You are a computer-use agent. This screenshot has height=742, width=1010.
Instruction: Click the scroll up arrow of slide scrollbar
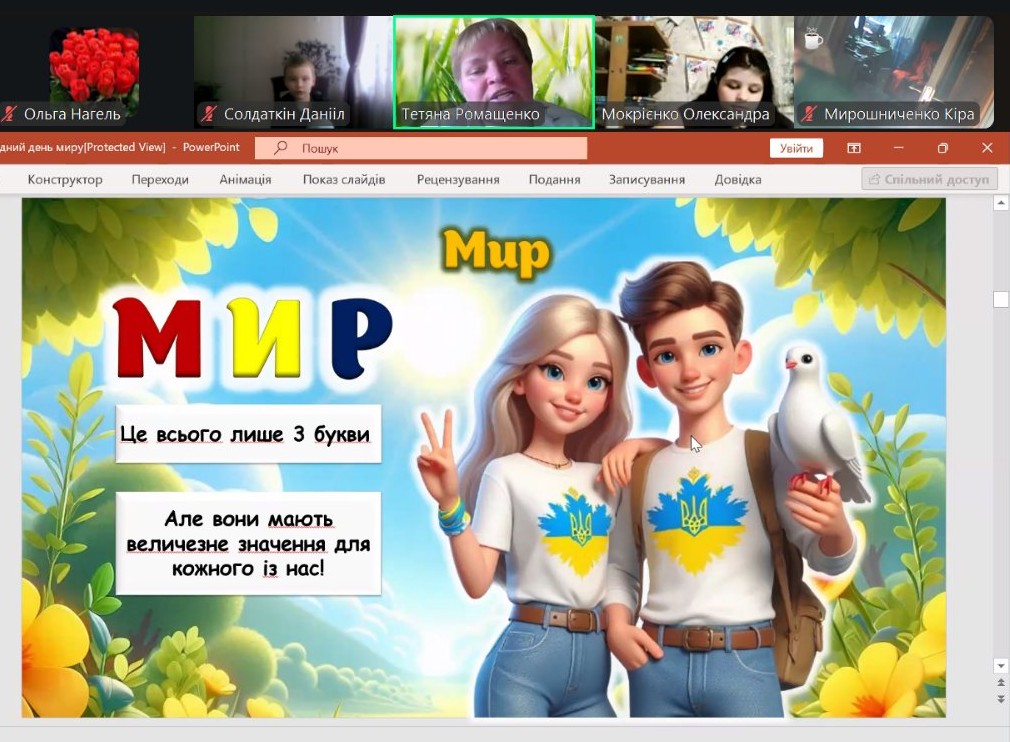[x=1001, y=204]
